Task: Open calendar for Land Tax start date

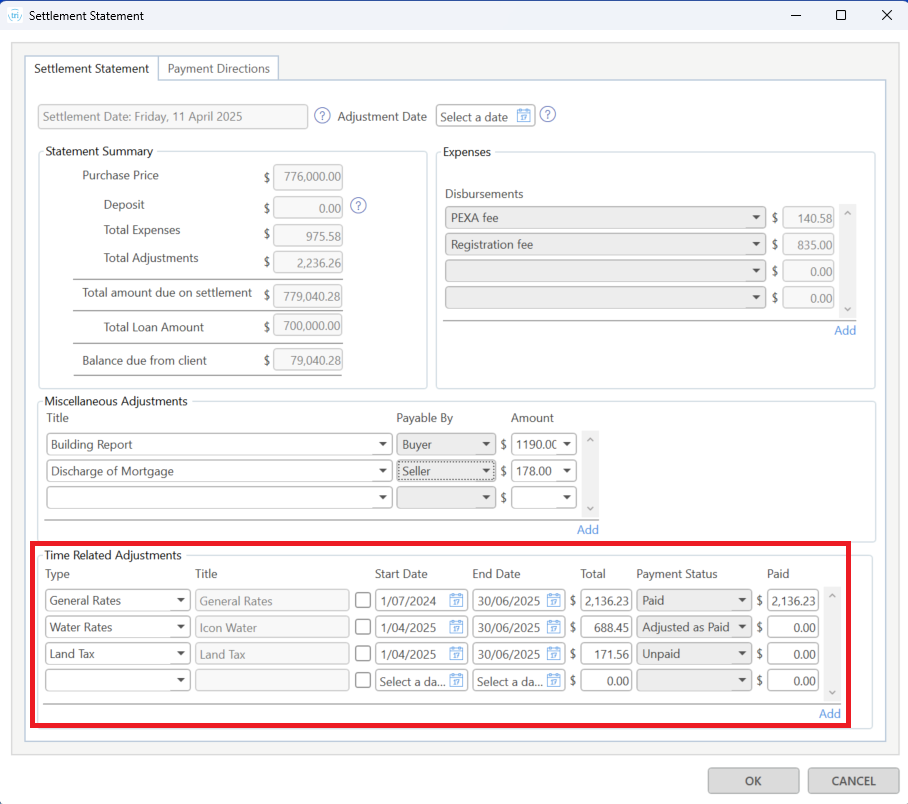Action: click(x=456, y=655)
